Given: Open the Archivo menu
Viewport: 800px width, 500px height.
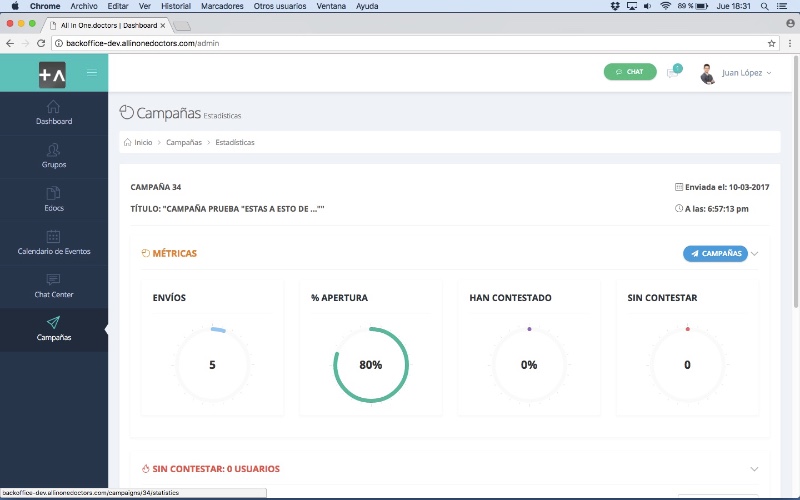Looking at the screenshot, I should (84, 6).
